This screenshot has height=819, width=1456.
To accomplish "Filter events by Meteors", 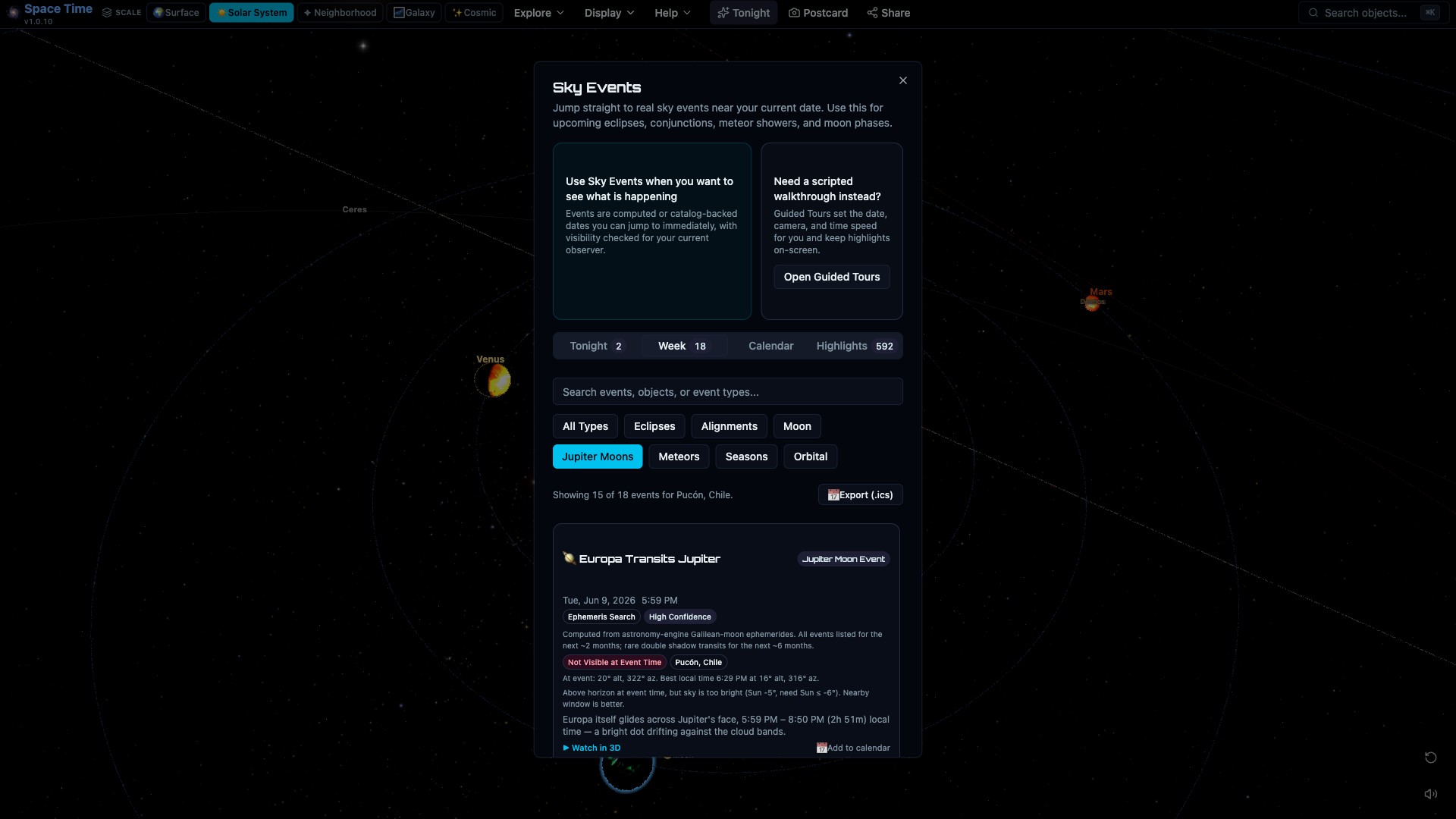I will pyautogui.click(x=679, y=457).
